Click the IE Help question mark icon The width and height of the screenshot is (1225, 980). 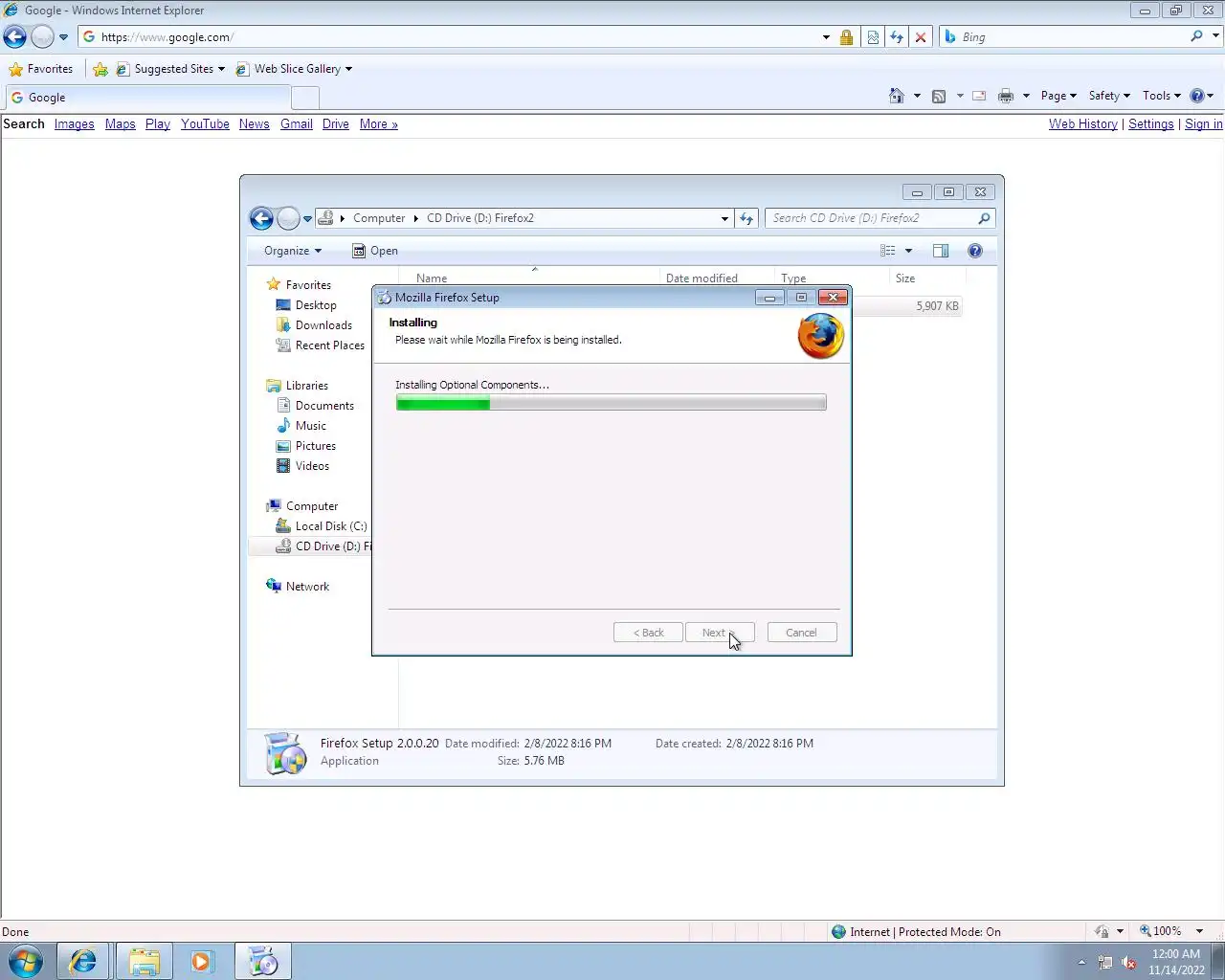point(1196,96)
